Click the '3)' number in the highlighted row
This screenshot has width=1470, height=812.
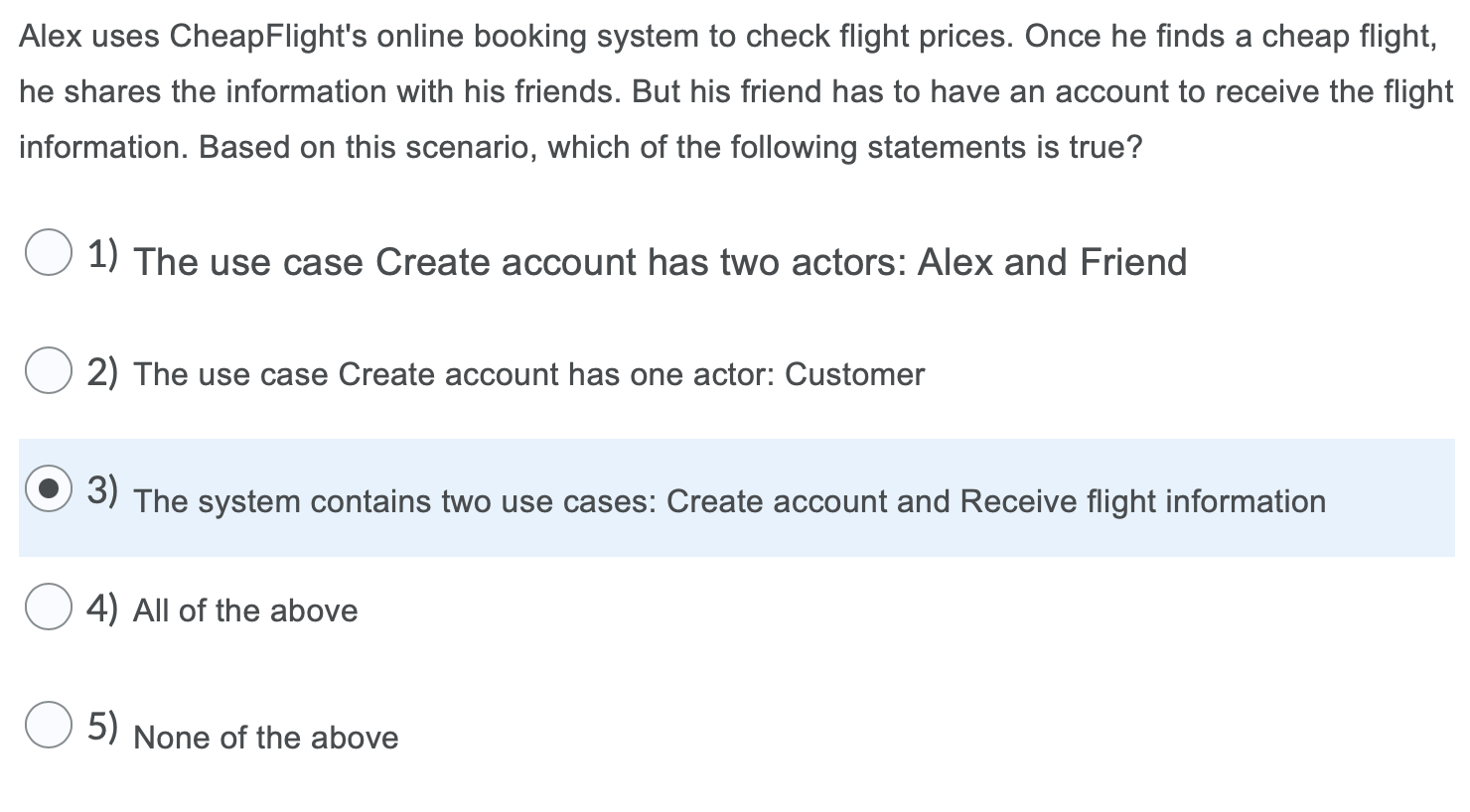point(103,489)
